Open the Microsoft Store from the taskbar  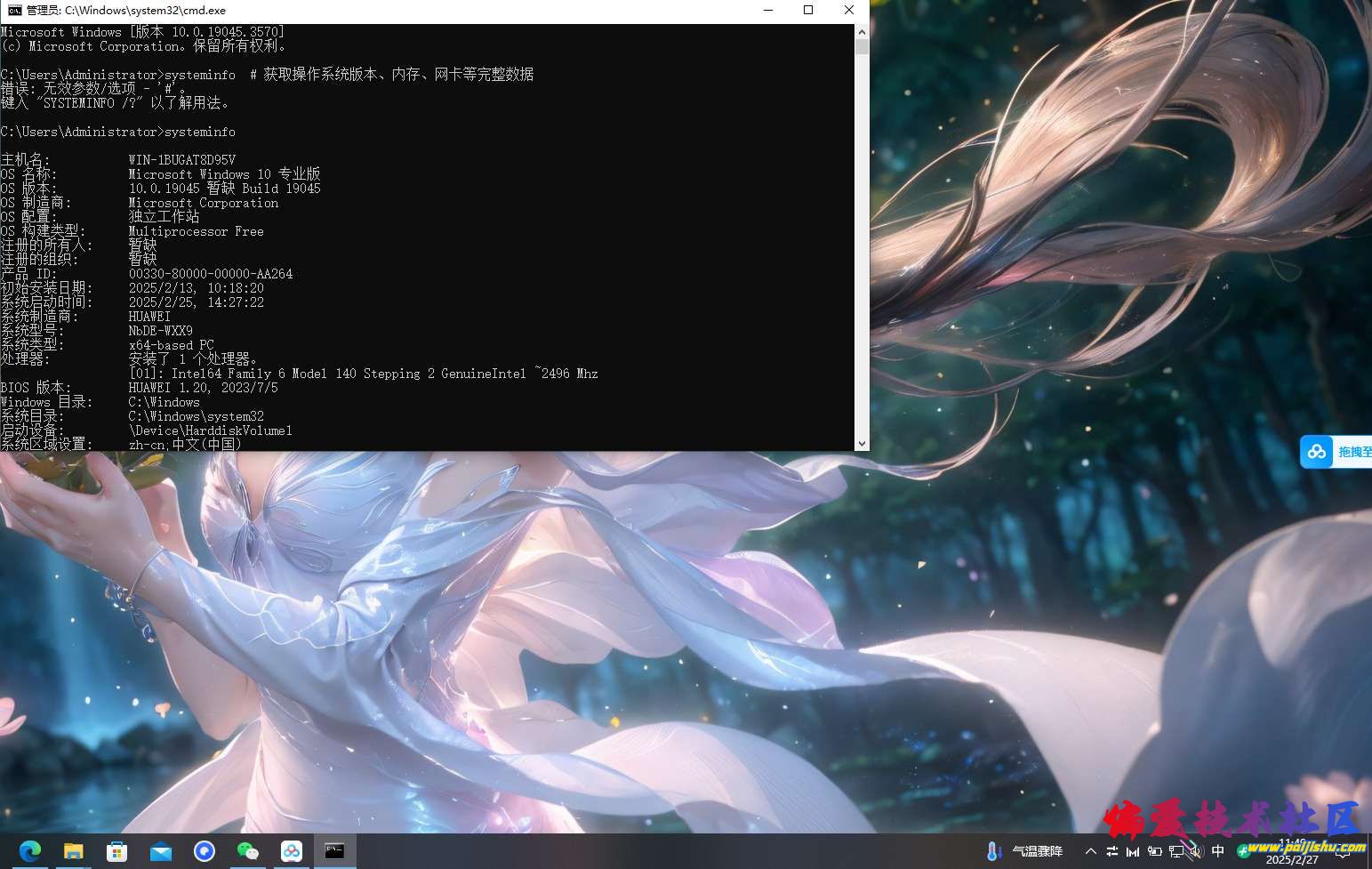tap(116, 850)
